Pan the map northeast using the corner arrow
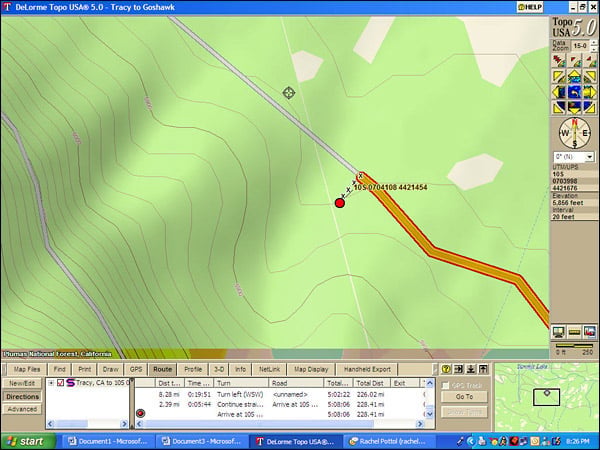 tap(589, 77)
